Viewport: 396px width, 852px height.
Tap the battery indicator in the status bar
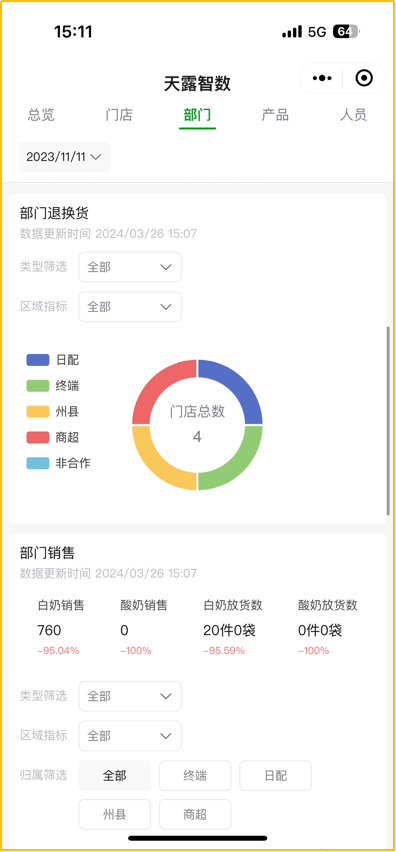pyautogui.click(x=345, y=32)
